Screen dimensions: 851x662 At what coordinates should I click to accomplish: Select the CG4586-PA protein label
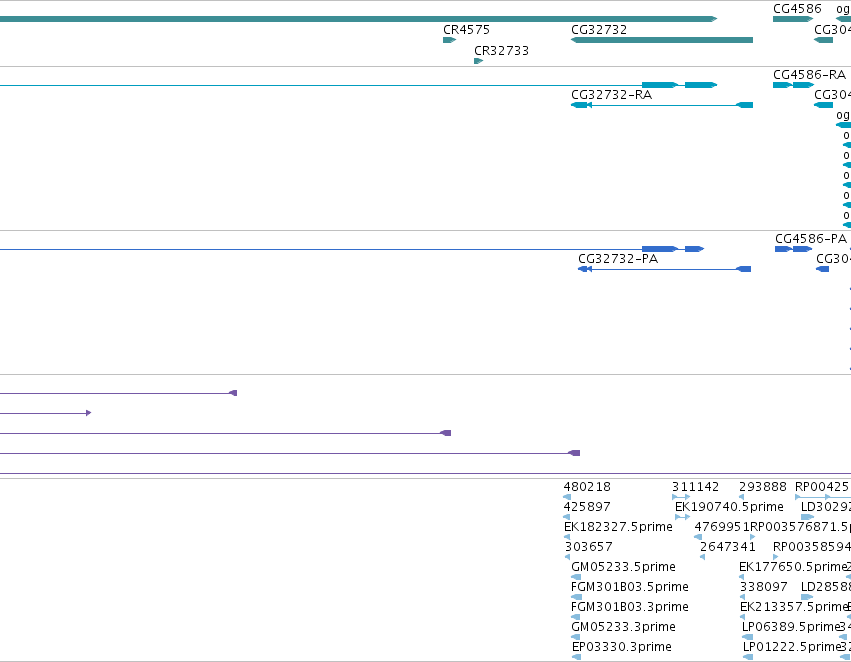point(811,239)
